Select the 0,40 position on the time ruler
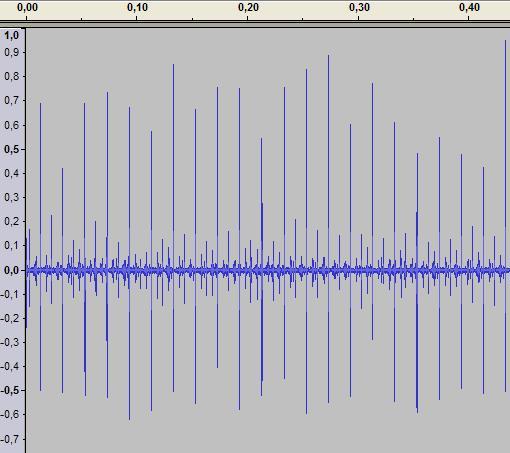Image resolution: width=510 pixels, height=453 pixels. pos(469,8)
